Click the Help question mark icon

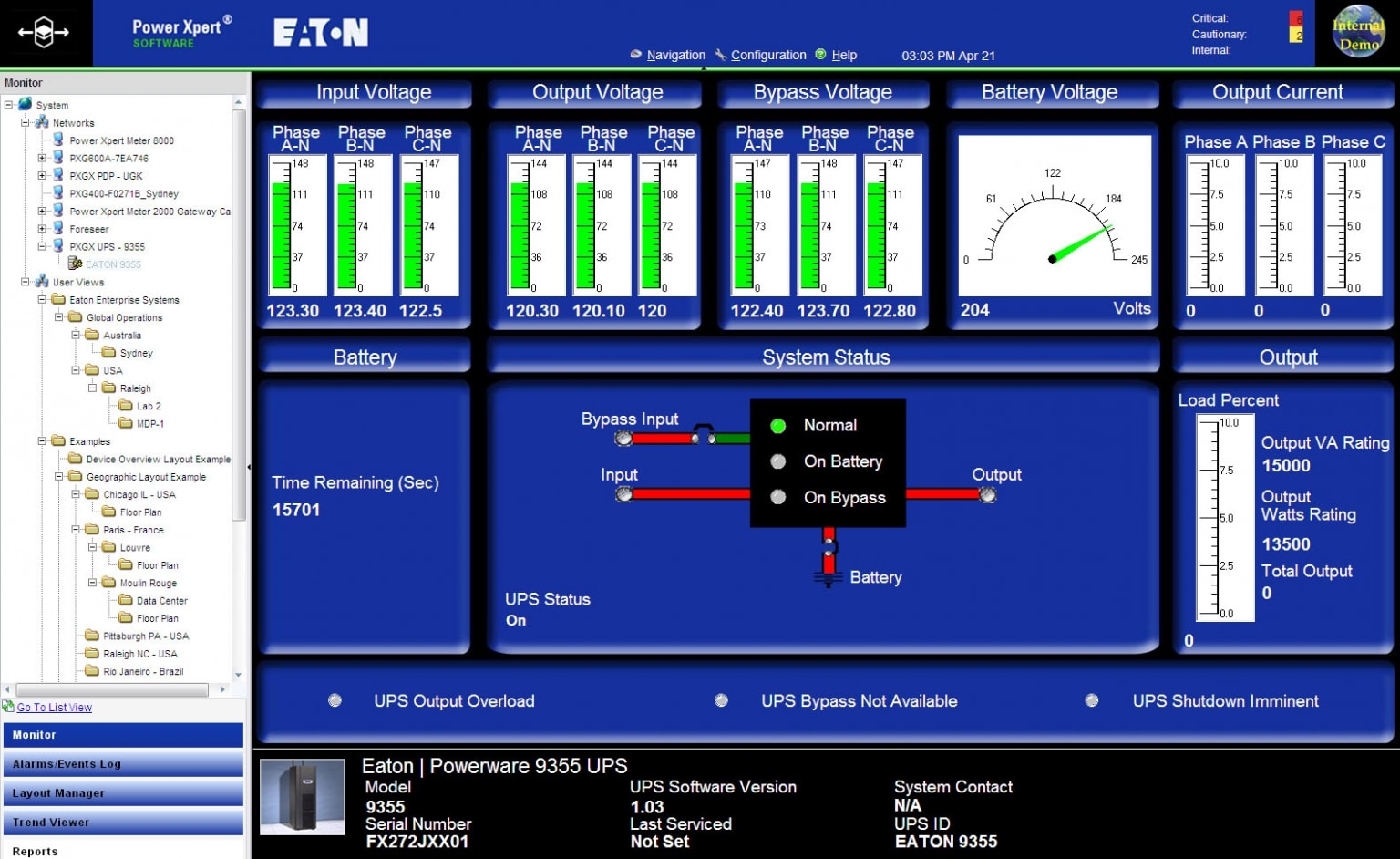pyautogui.click(x=820, y=55)
